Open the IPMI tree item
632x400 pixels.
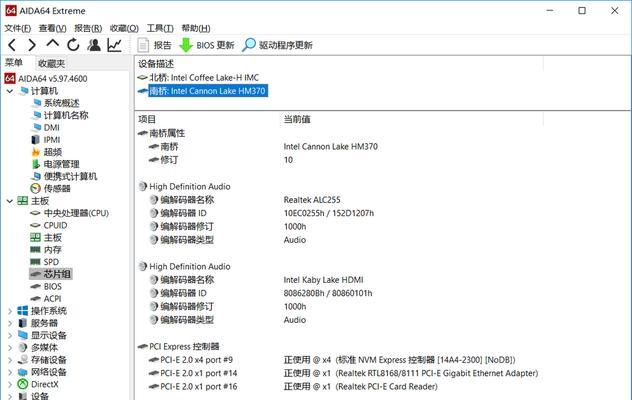click(52, 140)
